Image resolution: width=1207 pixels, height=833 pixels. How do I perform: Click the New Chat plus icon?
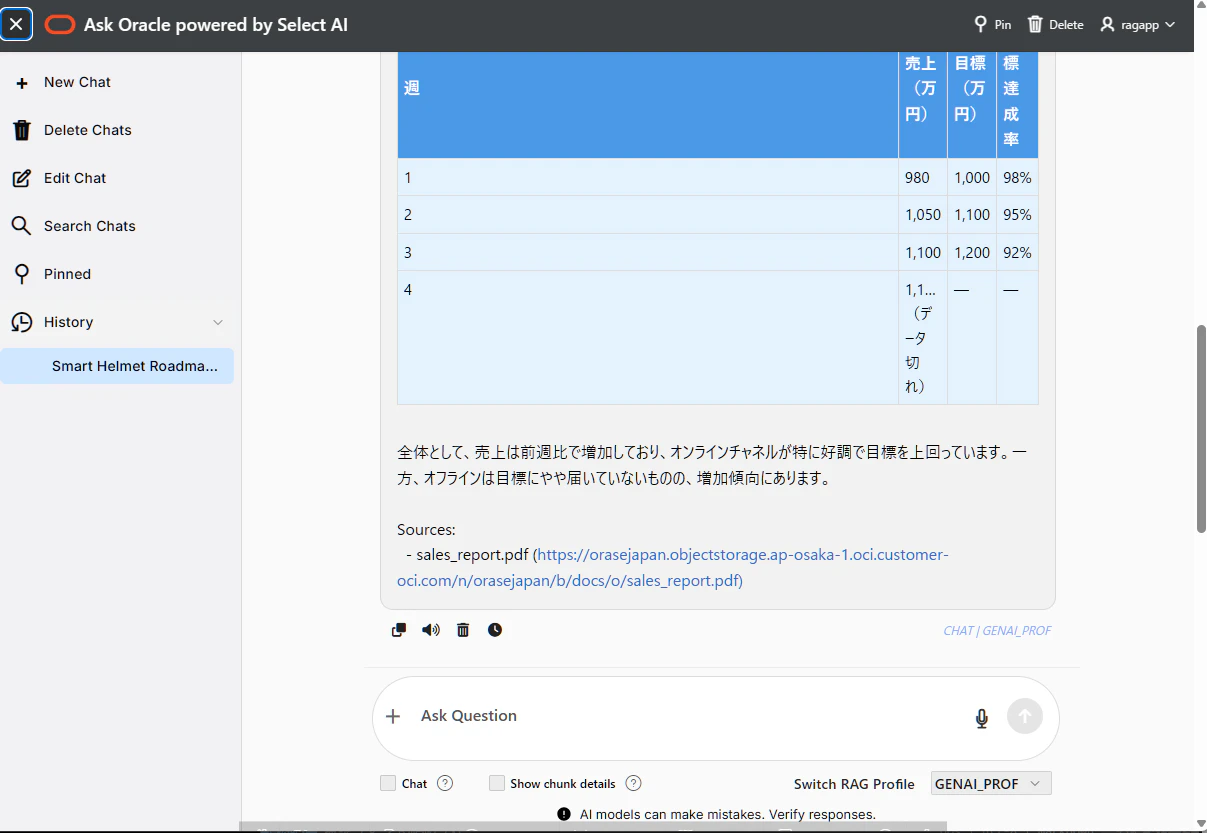22,83
